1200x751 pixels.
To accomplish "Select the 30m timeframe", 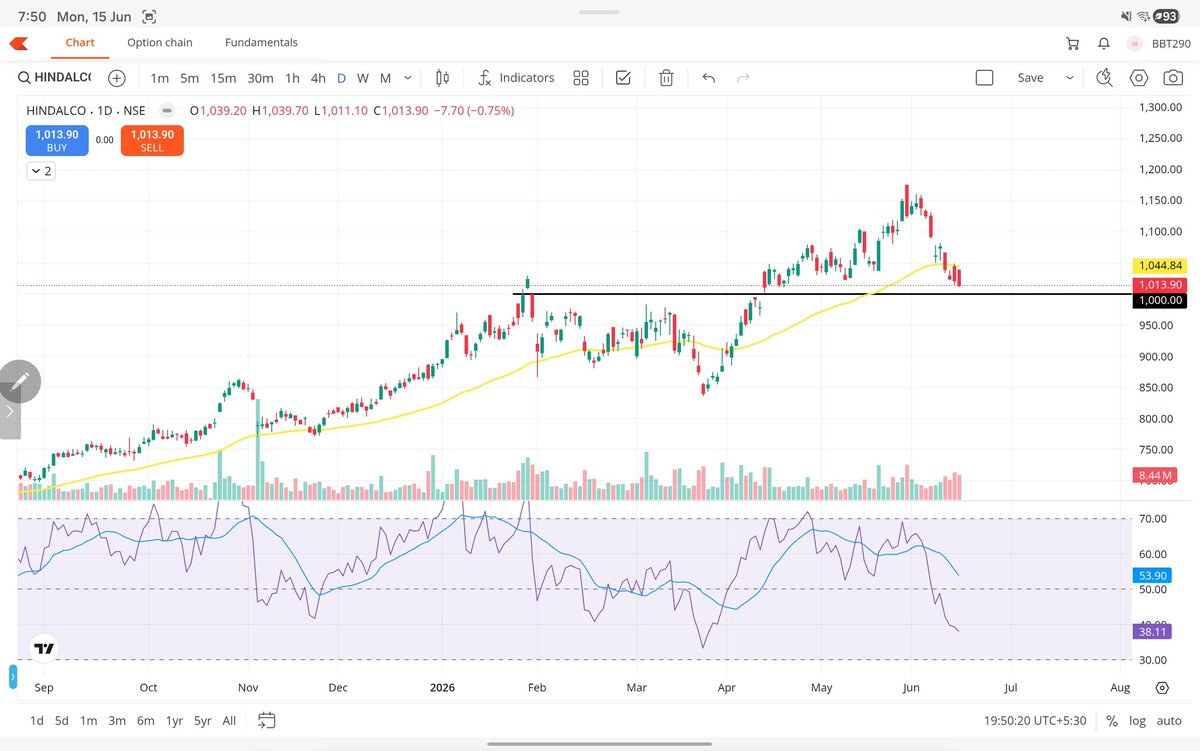I will [260, 78].
